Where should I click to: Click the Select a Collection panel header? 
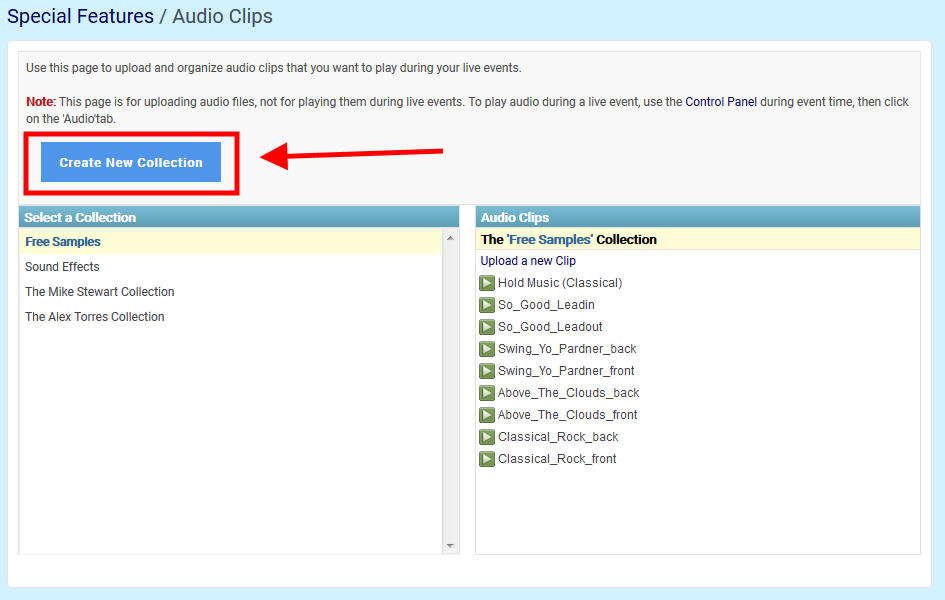pyautogui.click(x=239, y=217)
